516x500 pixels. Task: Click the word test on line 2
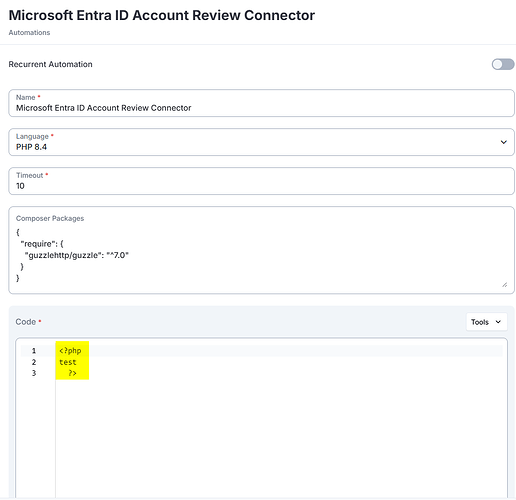[68, 362]
